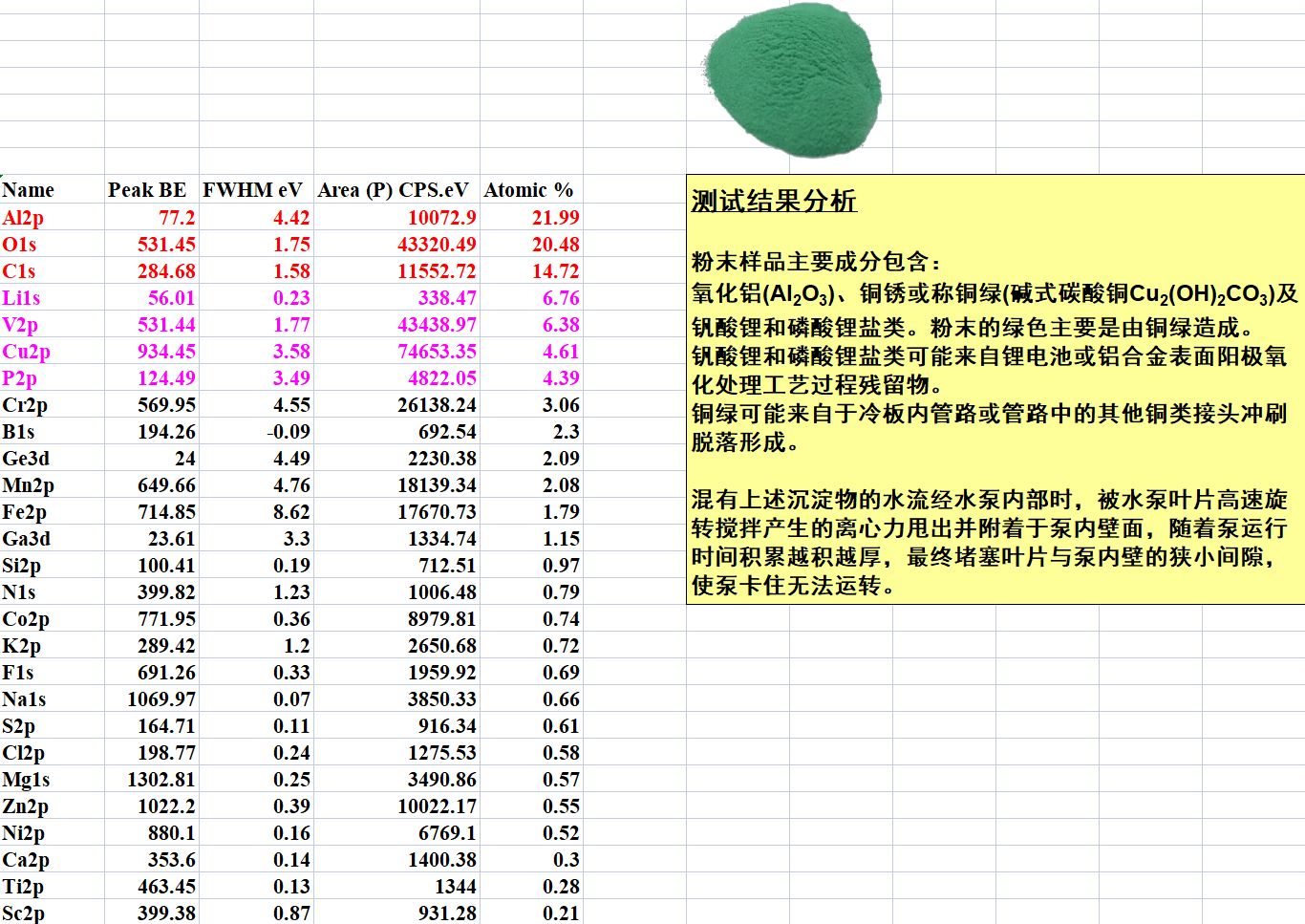Select the Li1s name cell
Viewport: 1305px width, 924px height.
(22, 298)
